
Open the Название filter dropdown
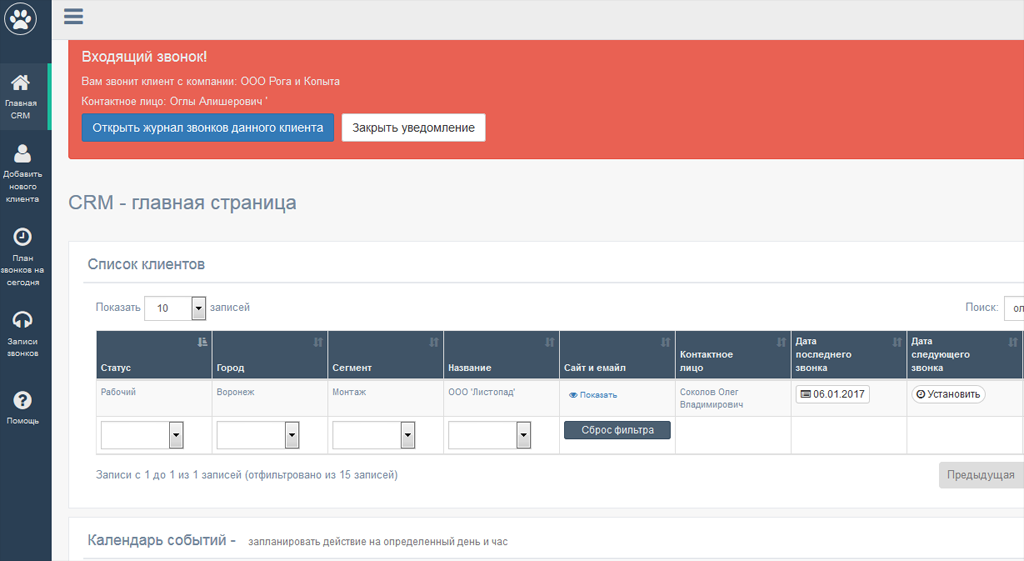(489, 435)
